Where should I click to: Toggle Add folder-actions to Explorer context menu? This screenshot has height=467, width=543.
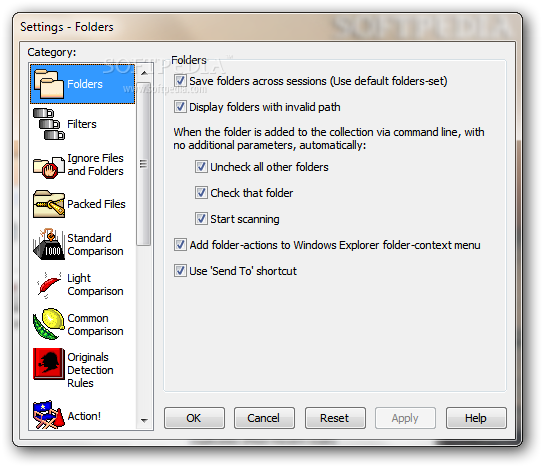tap(180, 245)
